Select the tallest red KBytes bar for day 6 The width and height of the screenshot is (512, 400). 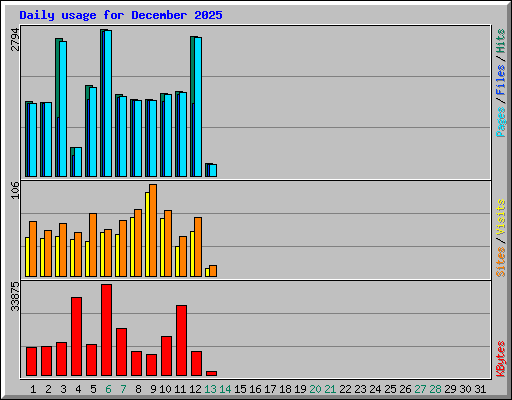pos(107,330)
